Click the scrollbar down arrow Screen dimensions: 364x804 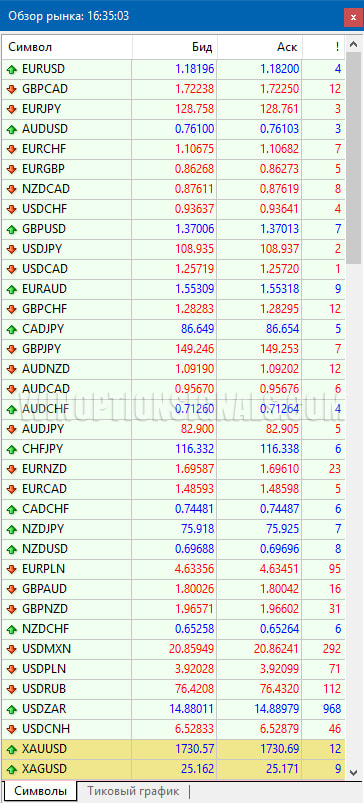(x=353, y=772)
